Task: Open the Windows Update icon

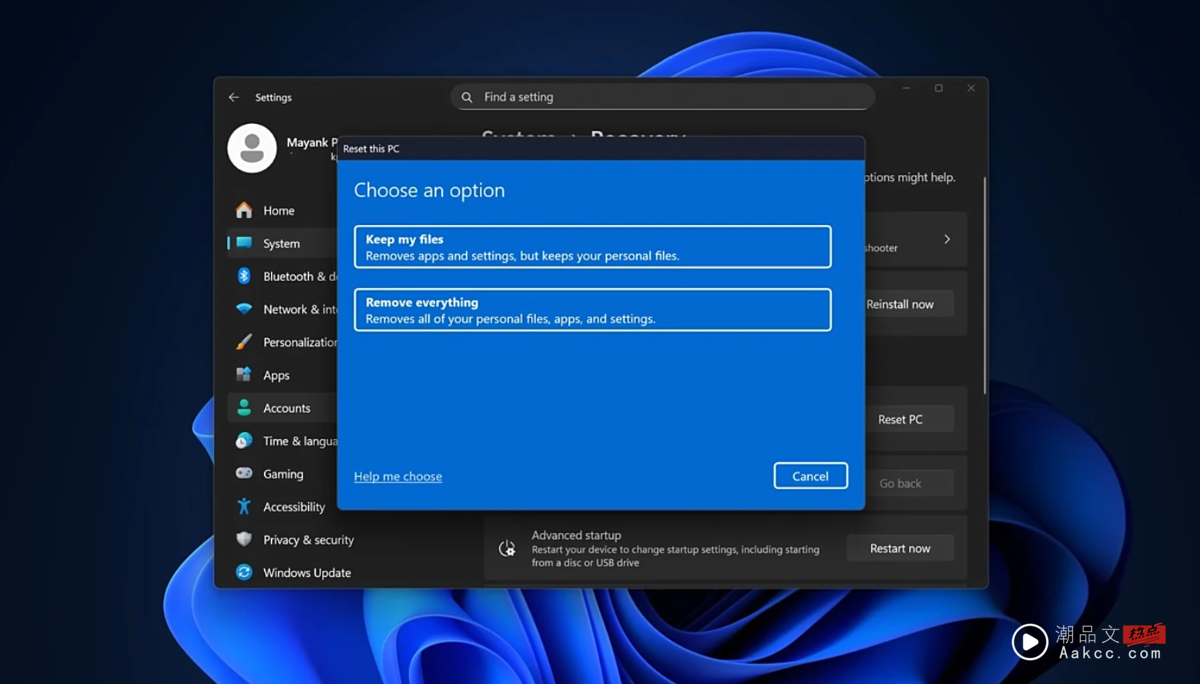Action: (243, 572)
